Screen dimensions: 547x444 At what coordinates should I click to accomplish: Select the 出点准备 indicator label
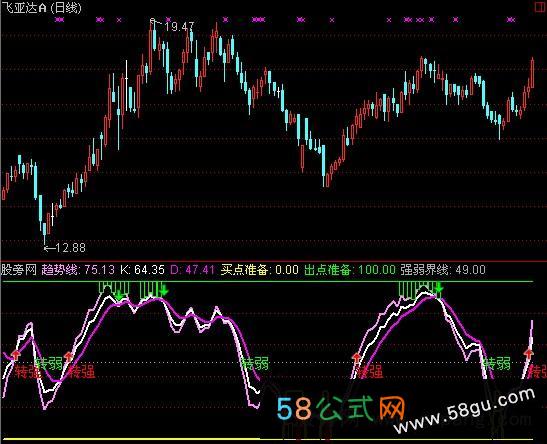click(x=327, y=270)
